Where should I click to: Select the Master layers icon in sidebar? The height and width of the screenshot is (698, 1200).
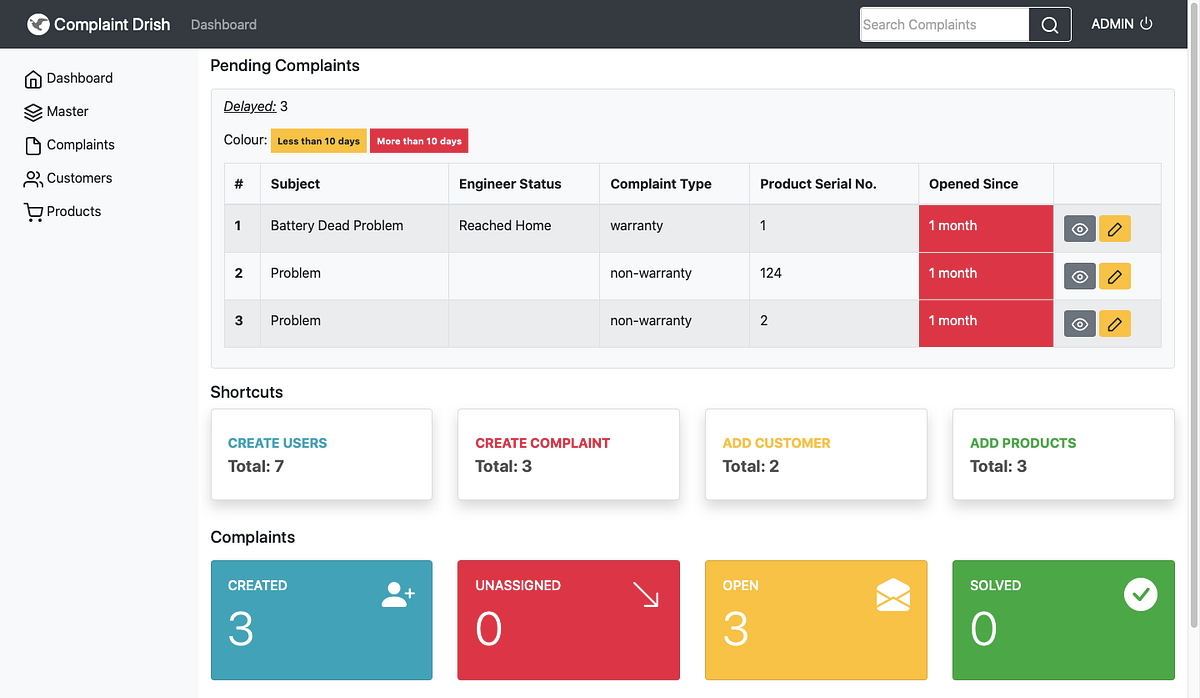click(33, 111)
